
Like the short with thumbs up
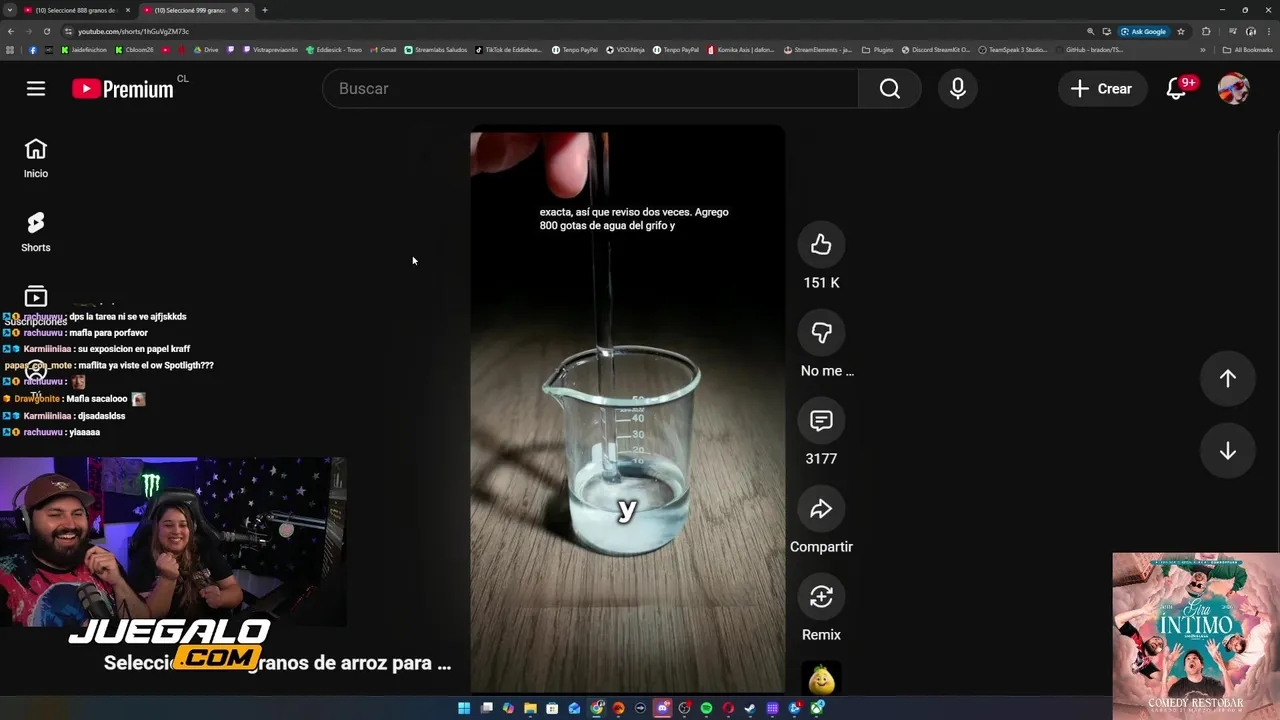click(x=821, y=245)
